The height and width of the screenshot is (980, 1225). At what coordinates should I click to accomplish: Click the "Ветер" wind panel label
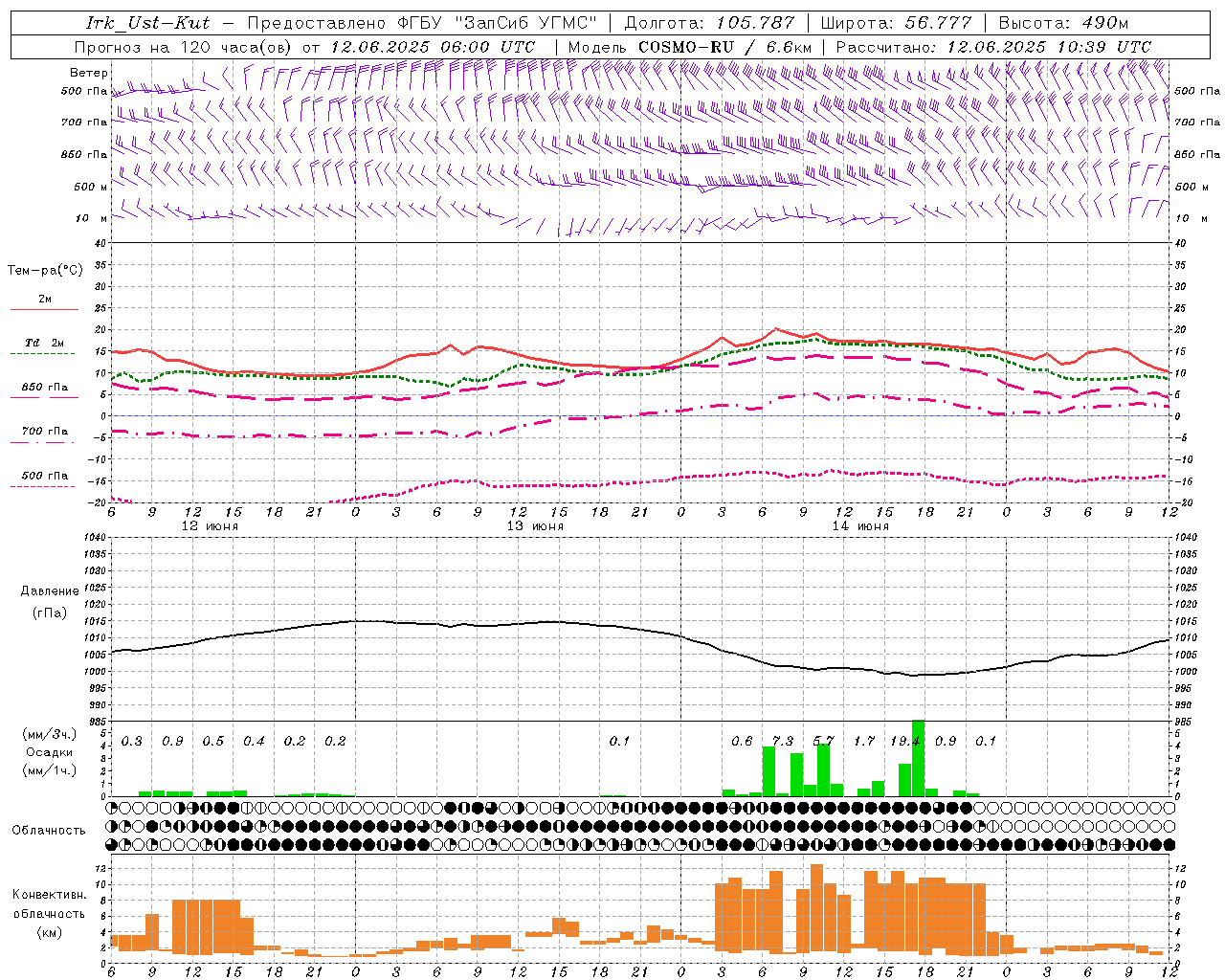pos(89,73)
